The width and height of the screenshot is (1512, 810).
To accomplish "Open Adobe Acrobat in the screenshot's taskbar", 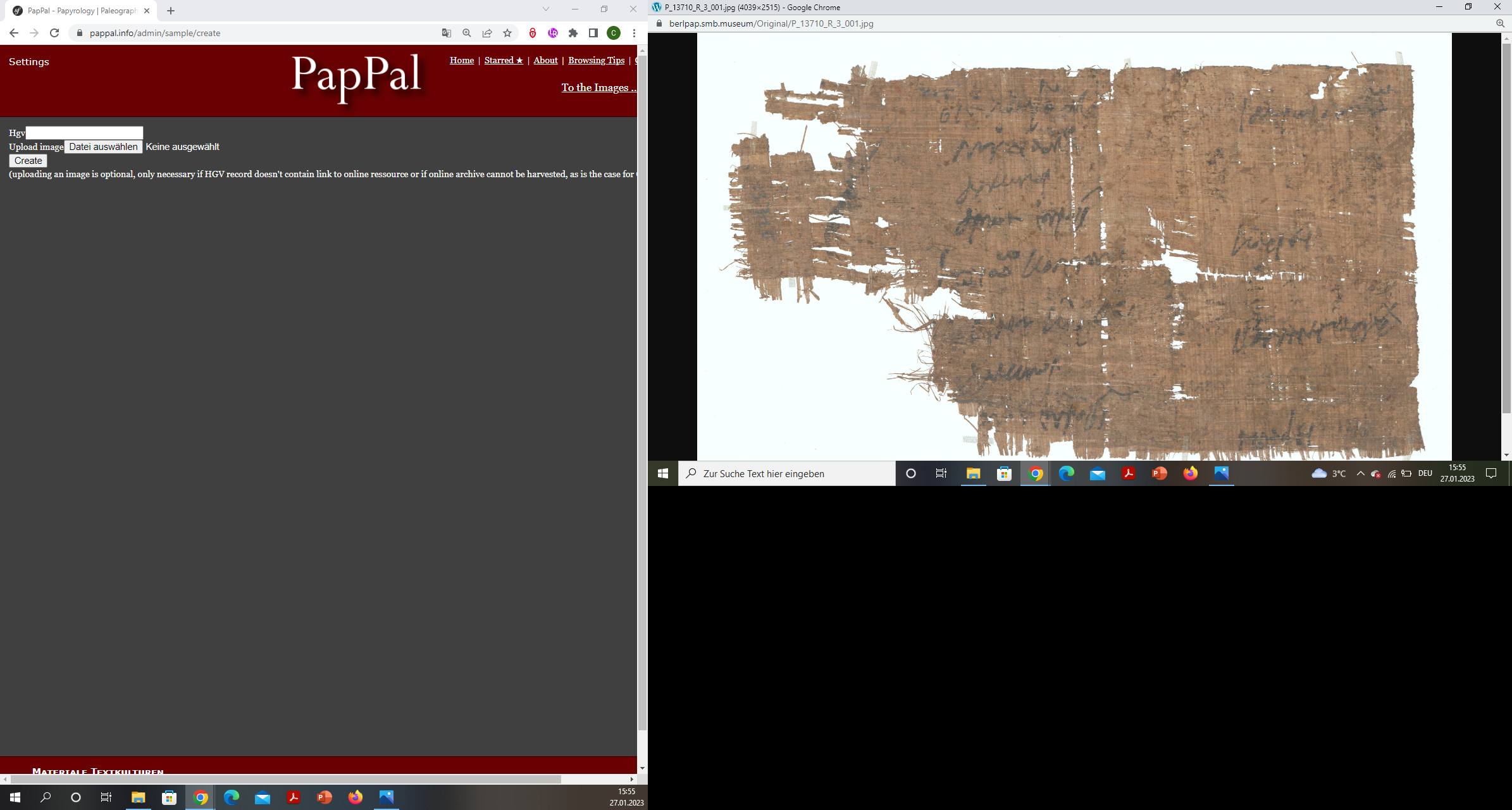I will [x=1128, y=473].
